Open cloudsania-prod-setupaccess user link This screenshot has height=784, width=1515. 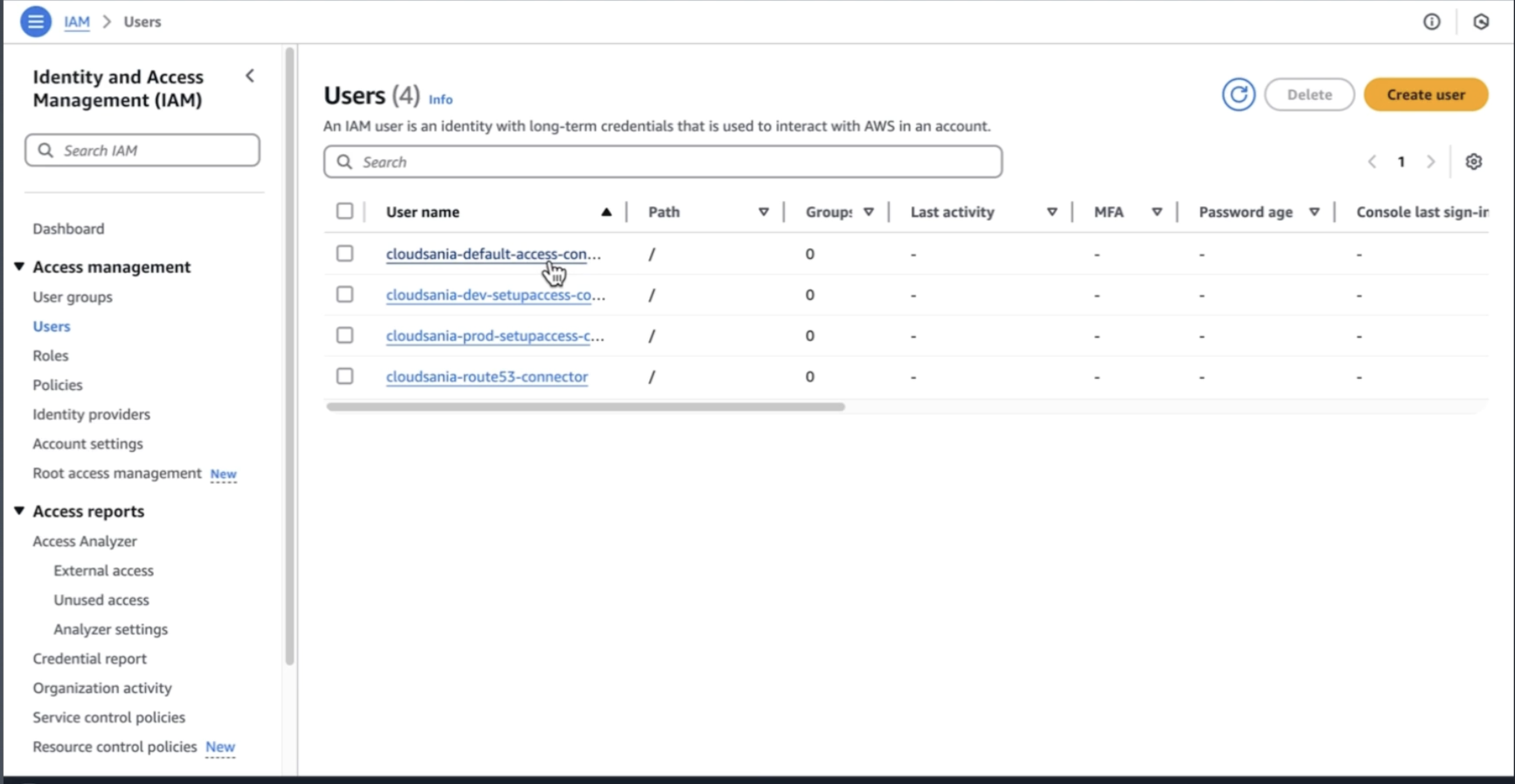494,336
